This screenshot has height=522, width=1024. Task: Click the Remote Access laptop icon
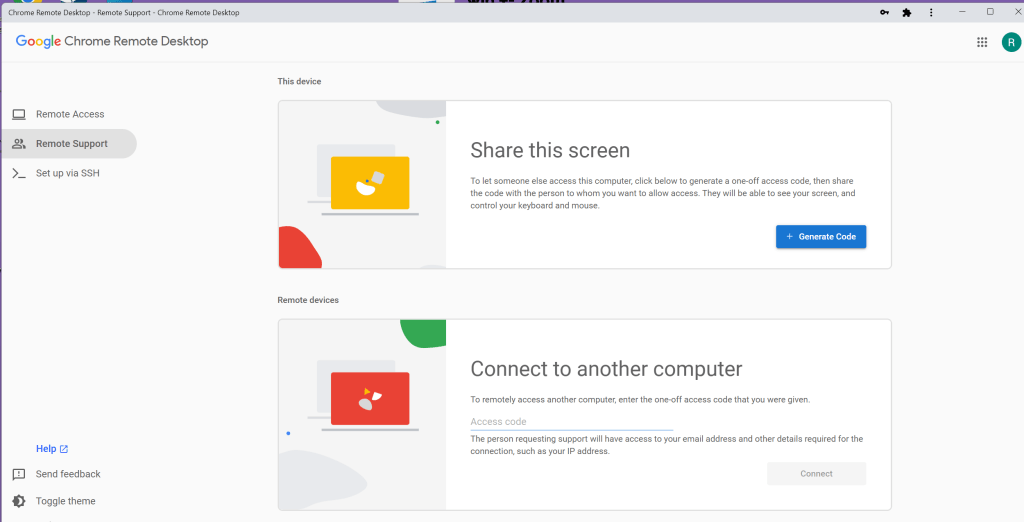pos(19,114)
